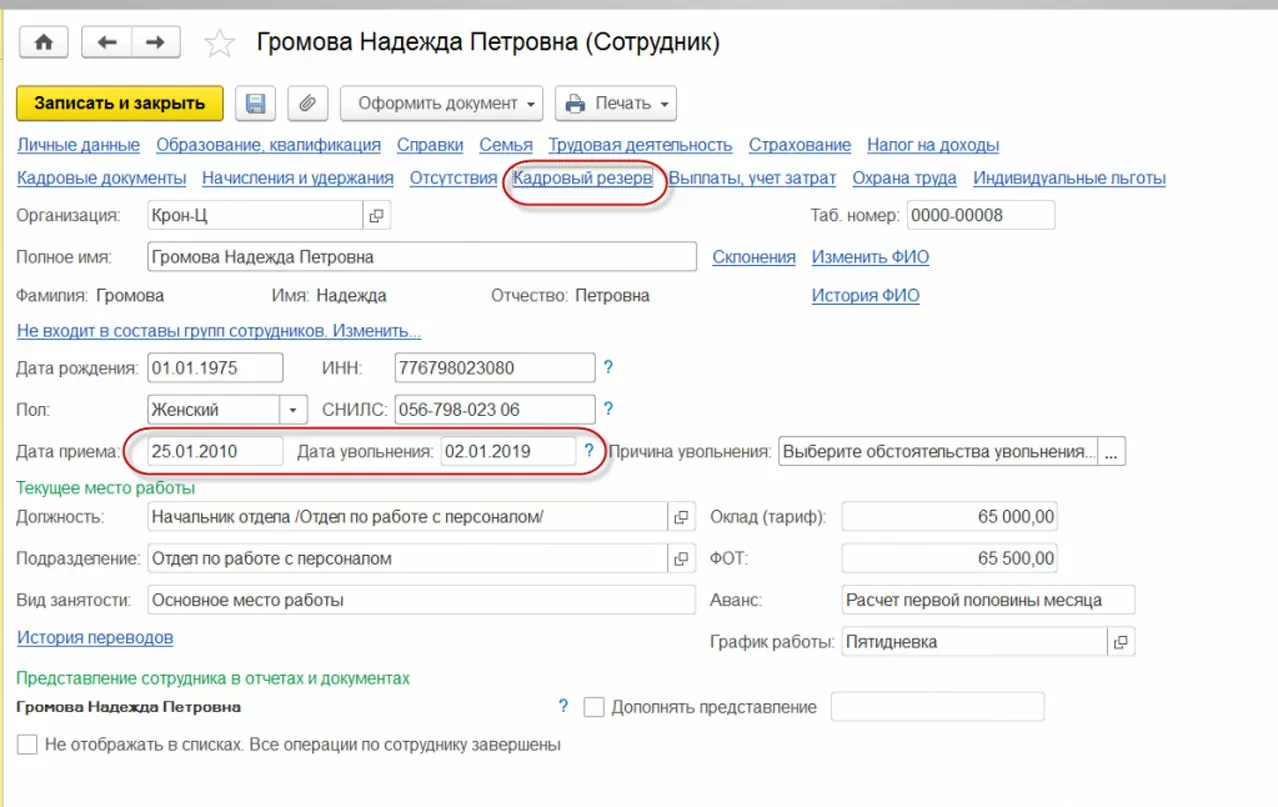This screenshot has height=807, width=1278.
Task: Show help for the СНИЛС field
Action: [x=608, y=409]
